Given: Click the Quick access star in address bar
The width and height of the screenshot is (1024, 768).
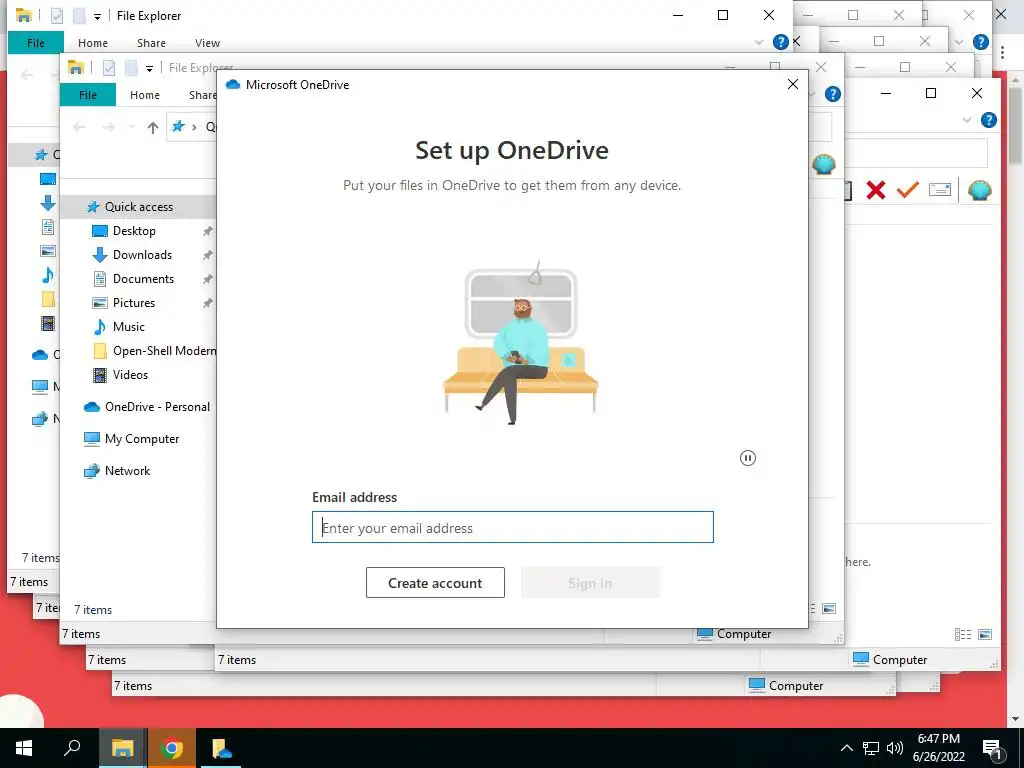Looking at the screenshot, I should click(178, 127).
